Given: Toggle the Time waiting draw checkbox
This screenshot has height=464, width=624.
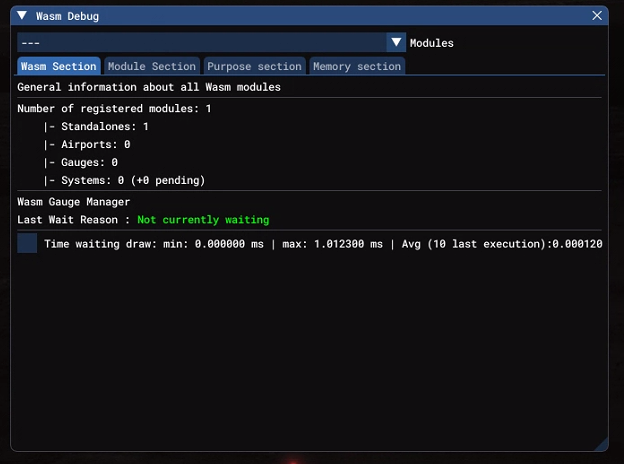Looking at the screenshot, I should click(27, 243).
